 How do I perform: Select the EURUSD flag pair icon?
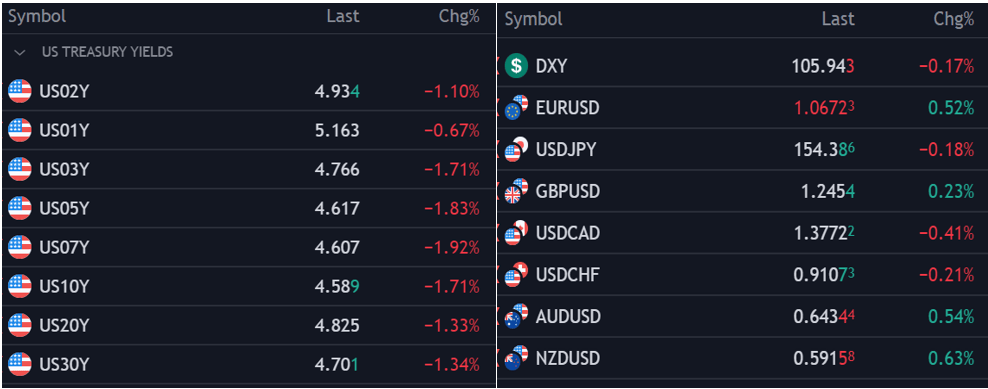pyautogui.click(x=516, y=108)
